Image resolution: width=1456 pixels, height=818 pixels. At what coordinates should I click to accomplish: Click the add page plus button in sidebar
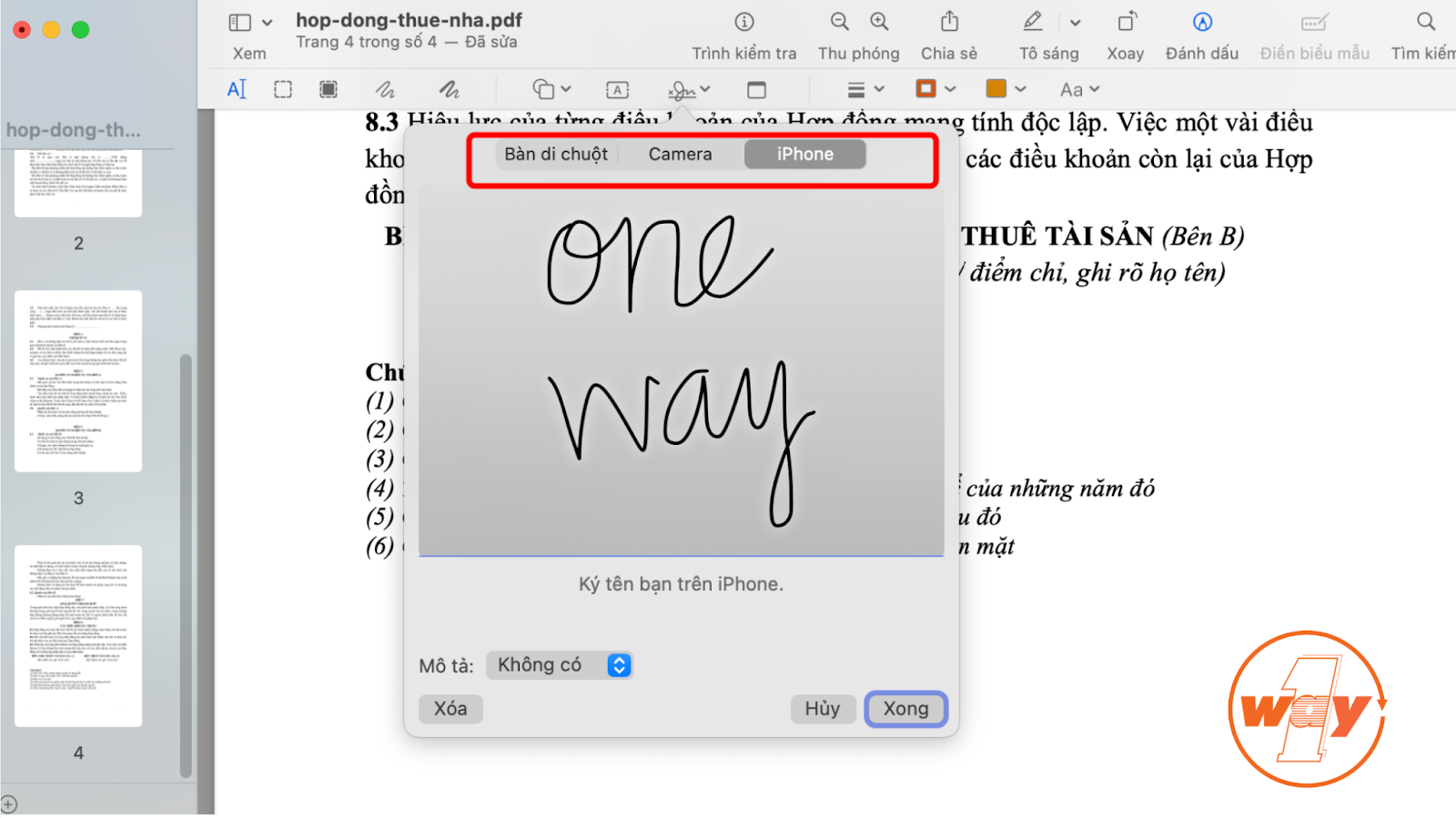coord(9,804)
